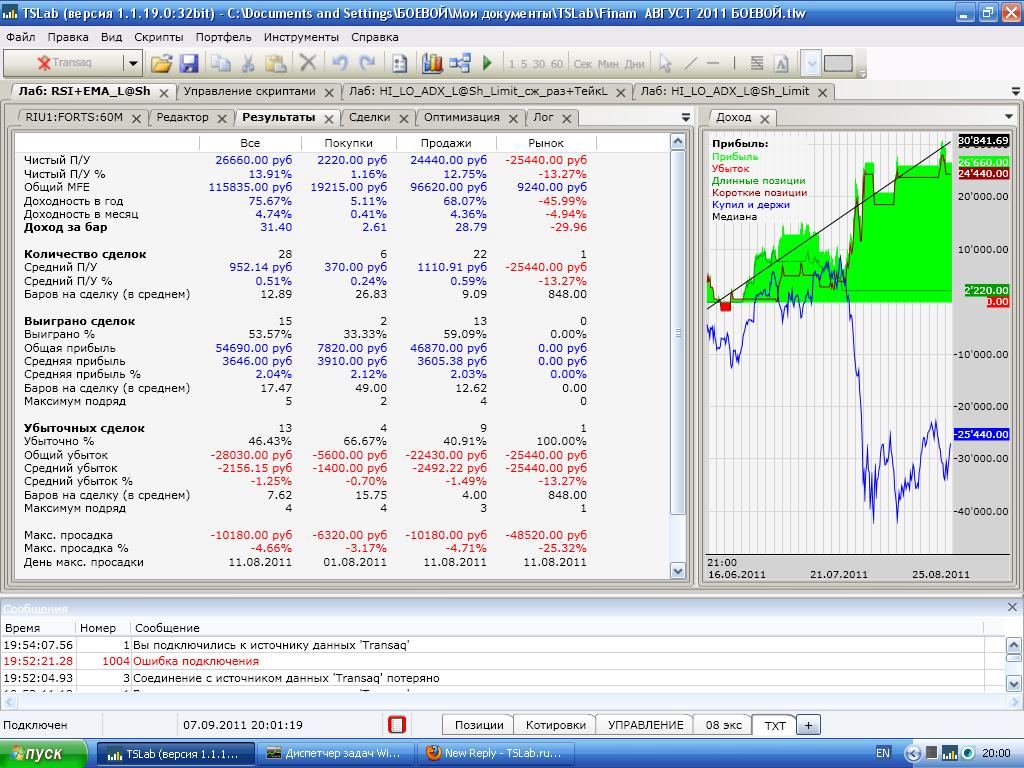This screenshot has height=768, width=1024.
Task: Click the block diagram icon in toolbar
Action: 460,63
